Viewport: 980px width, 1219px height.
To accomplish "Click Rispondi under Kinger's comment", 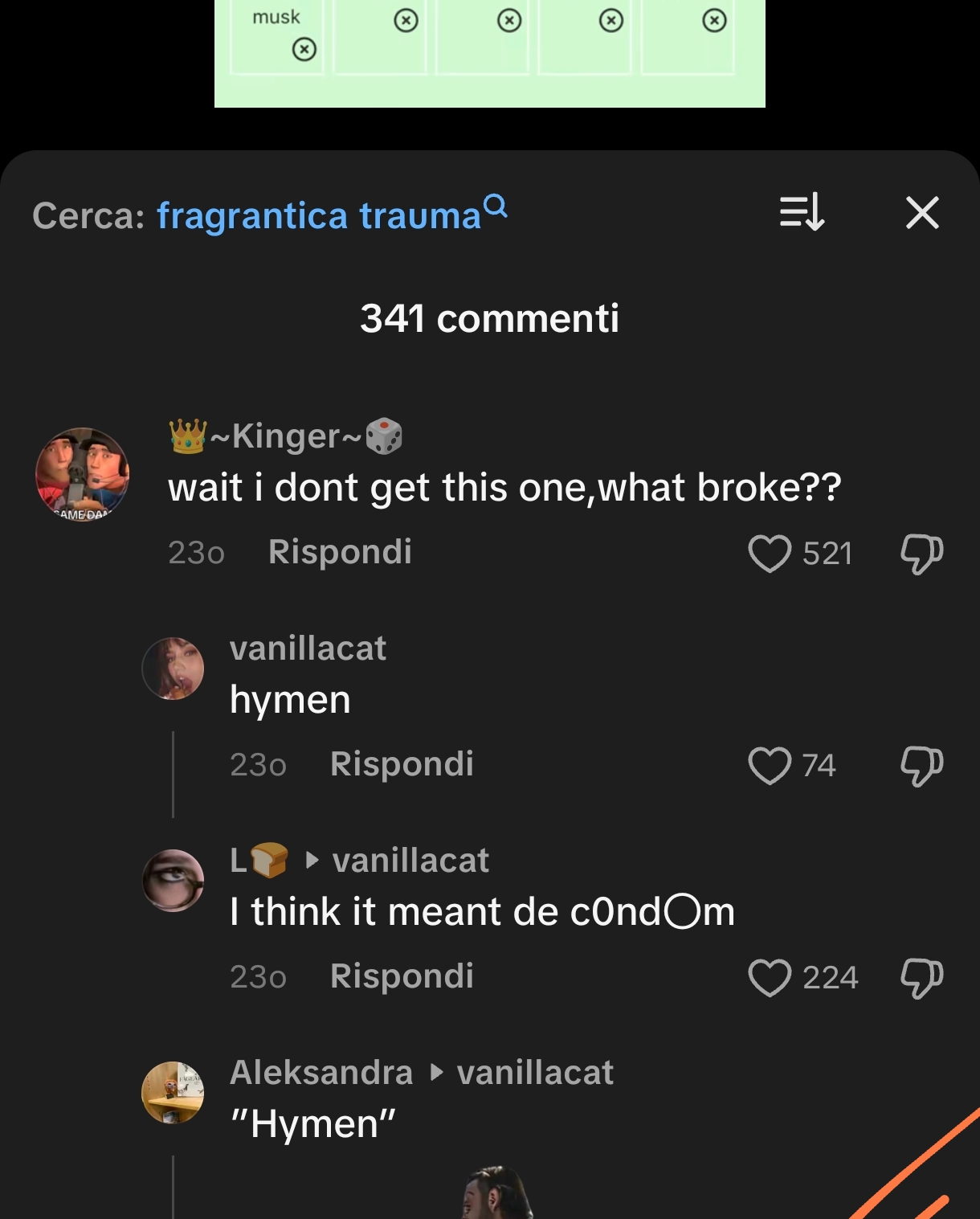I will (339, 552).
